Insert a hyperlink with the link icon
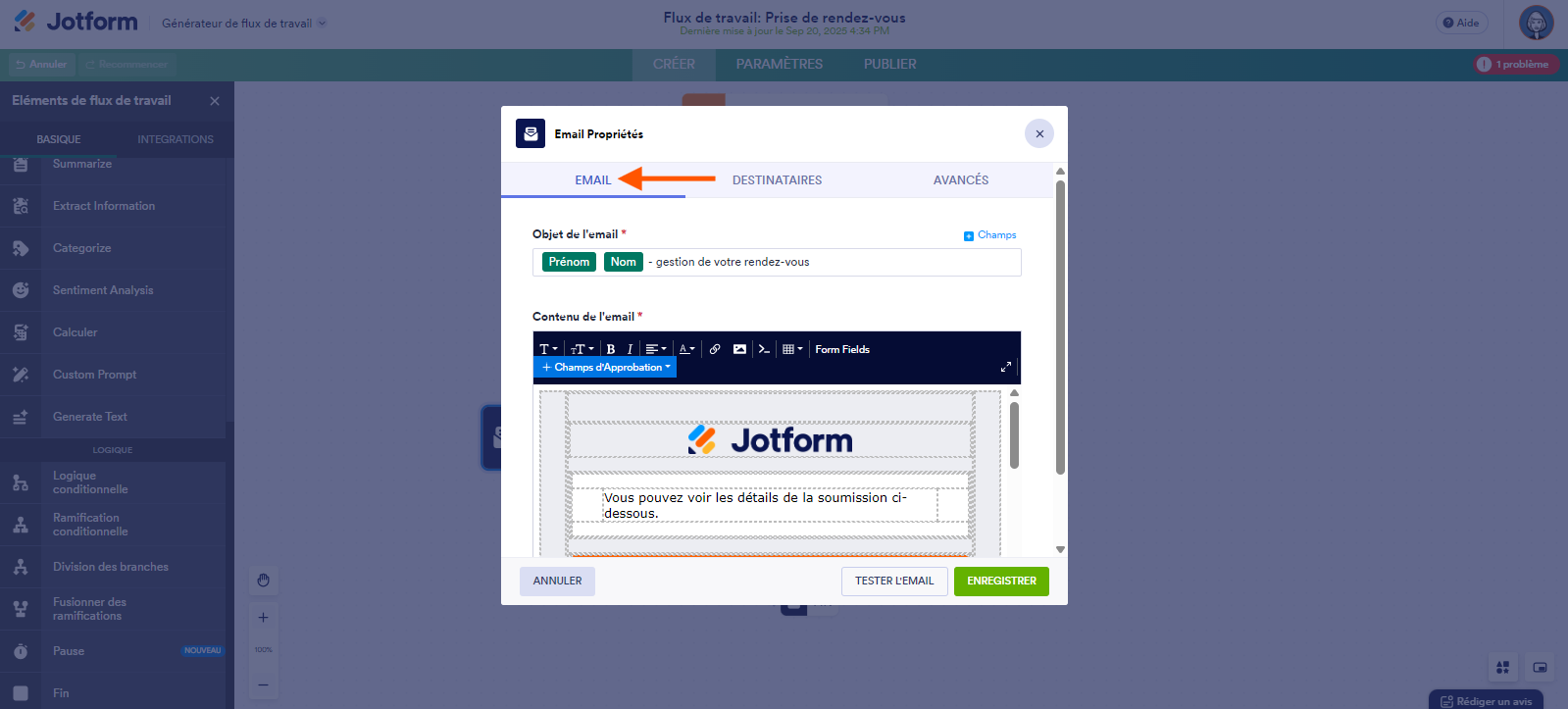 click(715, 349)
